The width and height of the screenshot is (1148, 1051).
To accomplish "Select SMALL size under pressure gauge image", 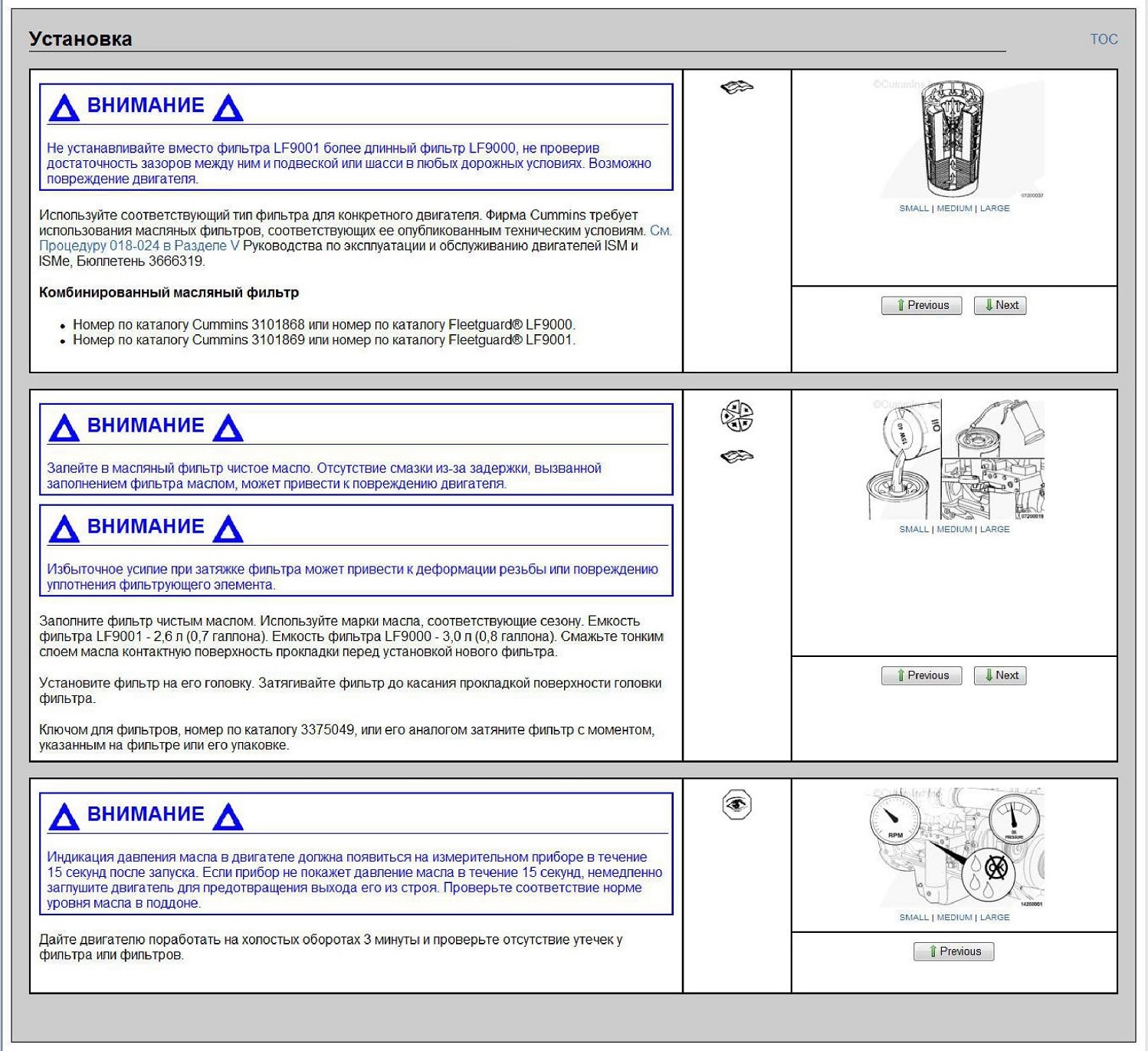I will [x=913, y=918].
